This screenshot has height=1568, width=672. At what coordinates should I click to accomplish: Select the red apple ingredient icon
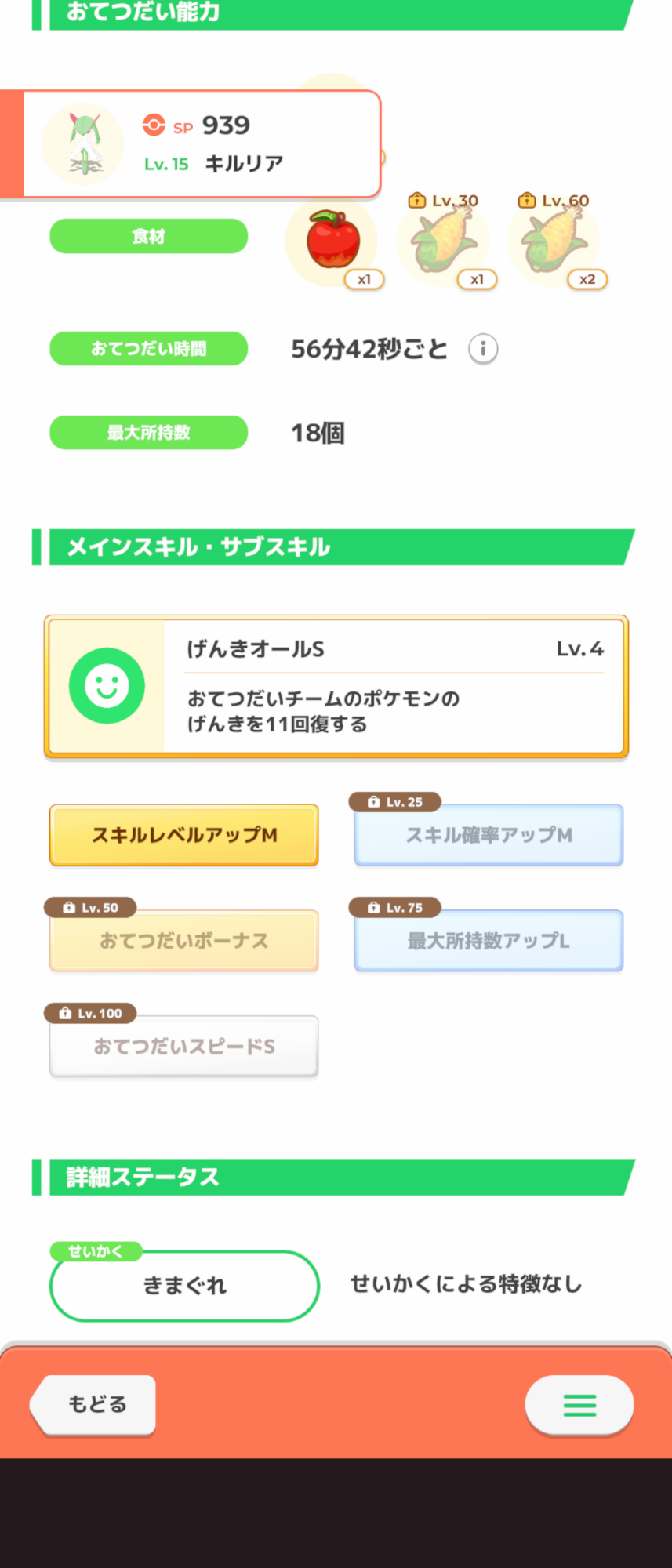tap(332, 240)
